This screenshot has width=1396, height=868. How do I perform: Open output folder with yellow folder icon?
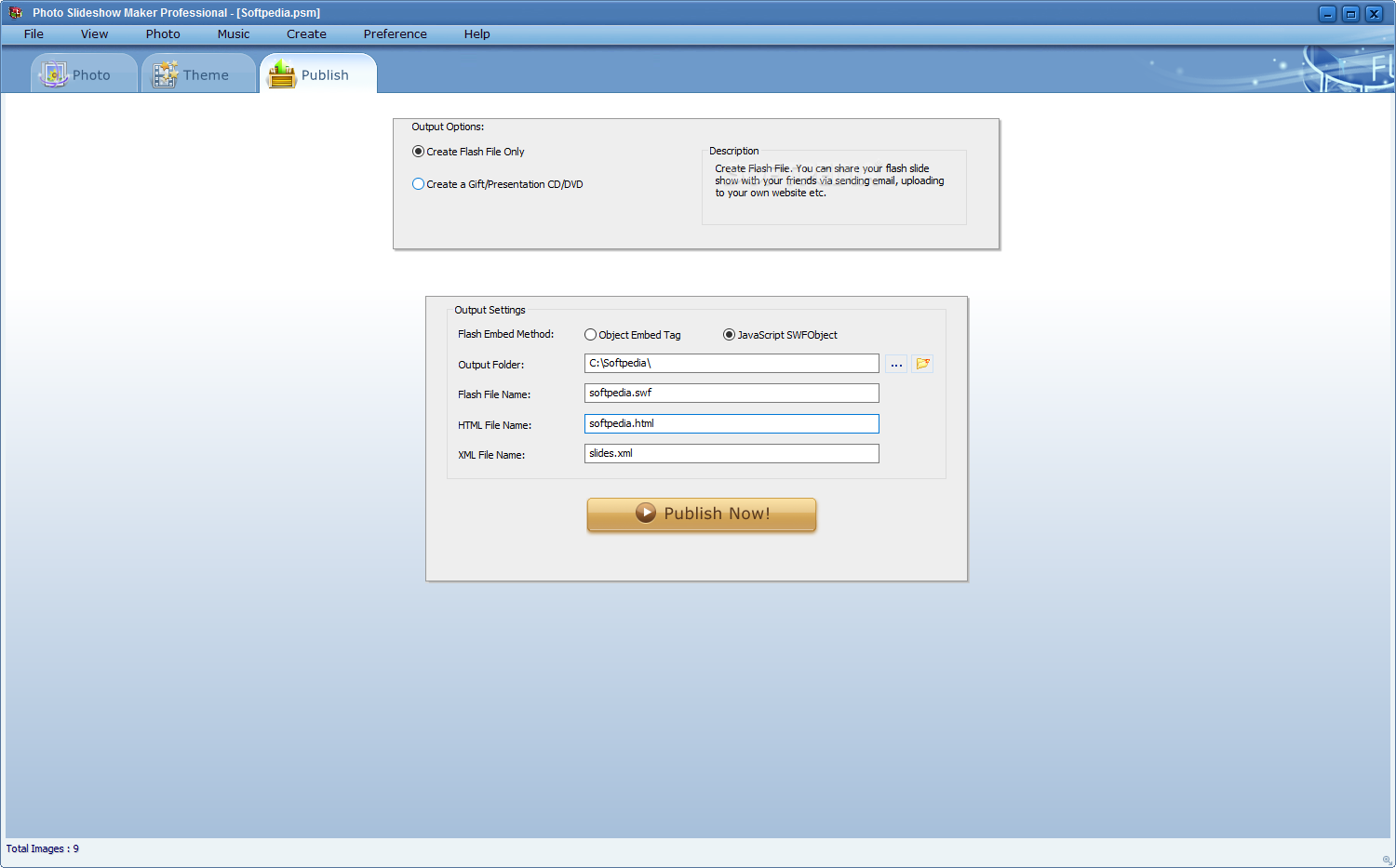tap(922, 364)
